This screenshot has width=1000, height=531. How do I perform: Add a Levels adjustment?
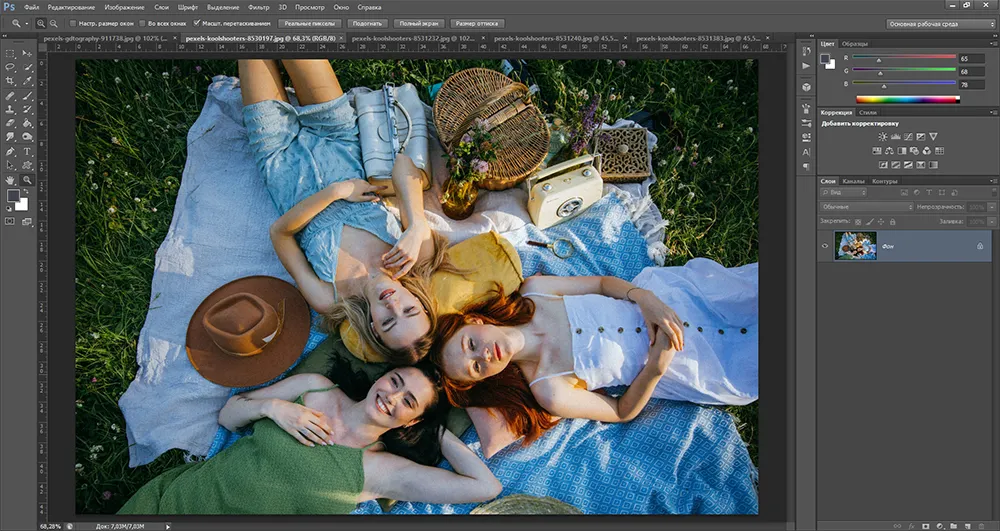(x=895, y=136)
